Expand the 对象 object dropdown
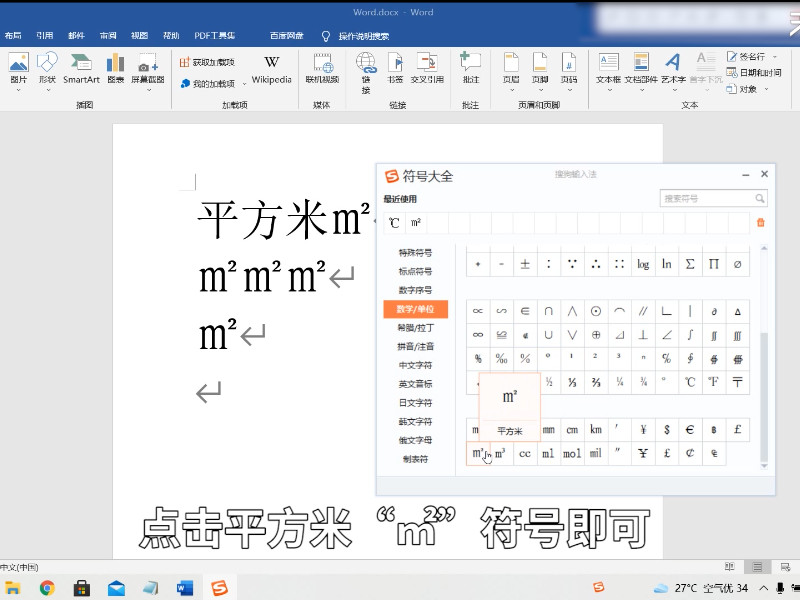800x600 pixels. (766, 89)
